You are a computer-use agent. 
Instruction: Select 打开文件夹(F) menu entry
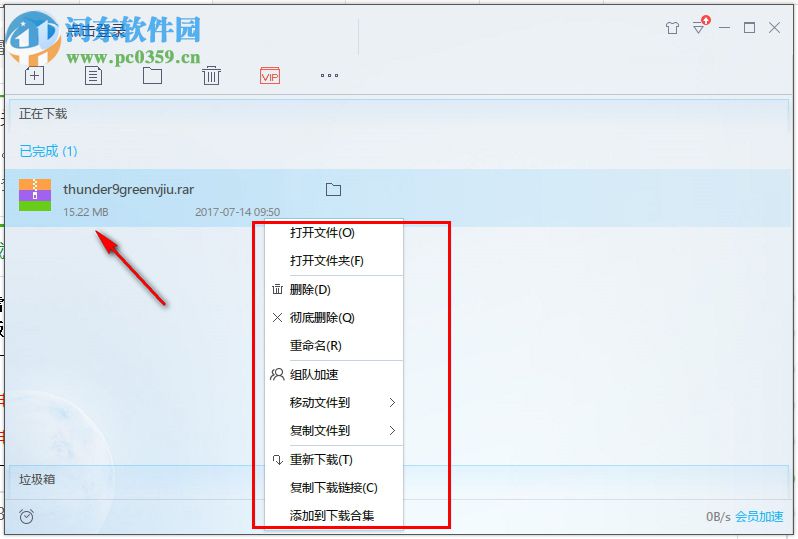[x=334, y=261]
